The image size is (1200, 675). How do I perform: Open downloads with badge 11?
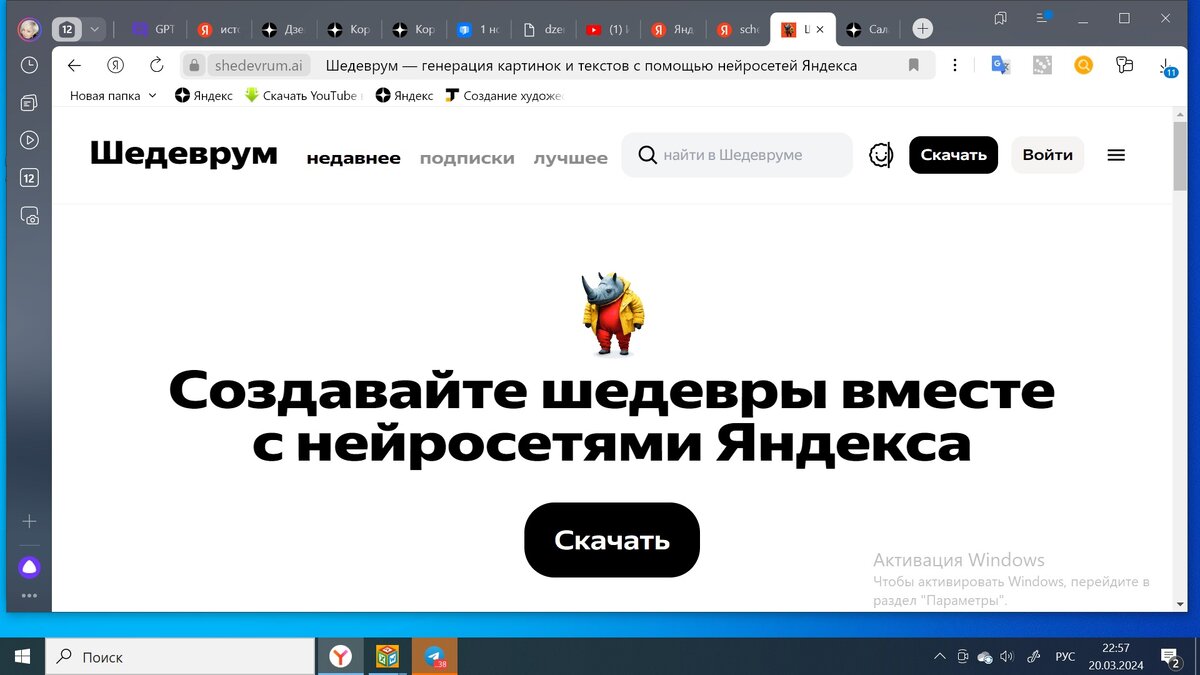[x=1167, y=67]
